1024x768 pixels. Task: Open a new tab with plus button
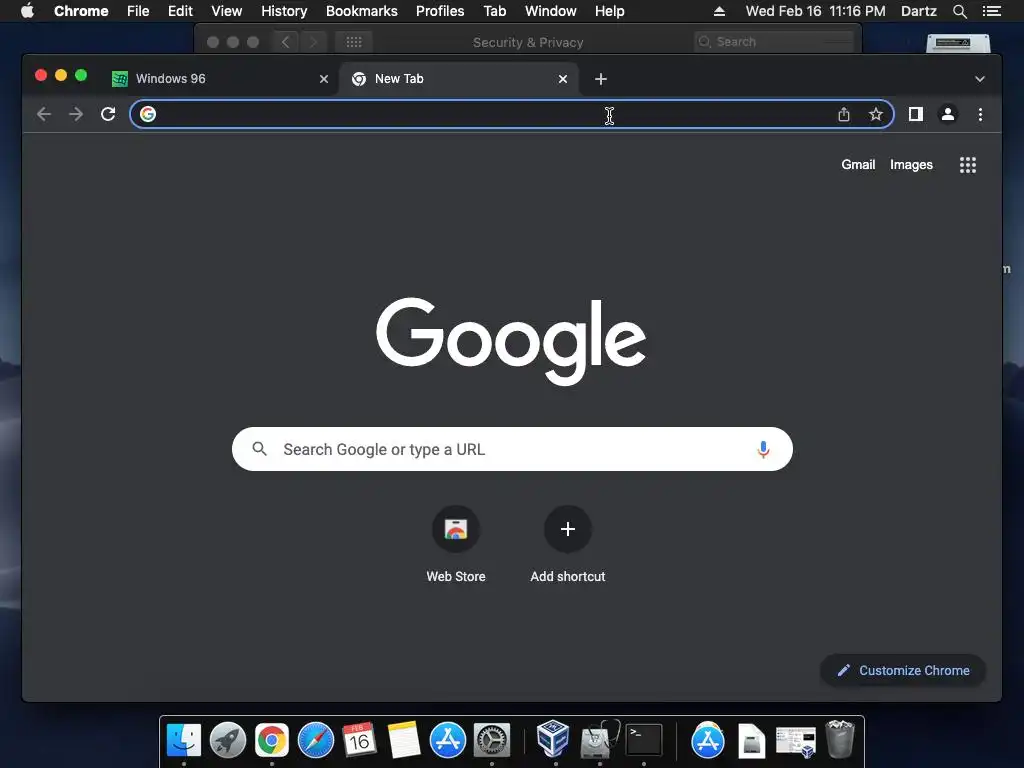click(x=601, y=79)
